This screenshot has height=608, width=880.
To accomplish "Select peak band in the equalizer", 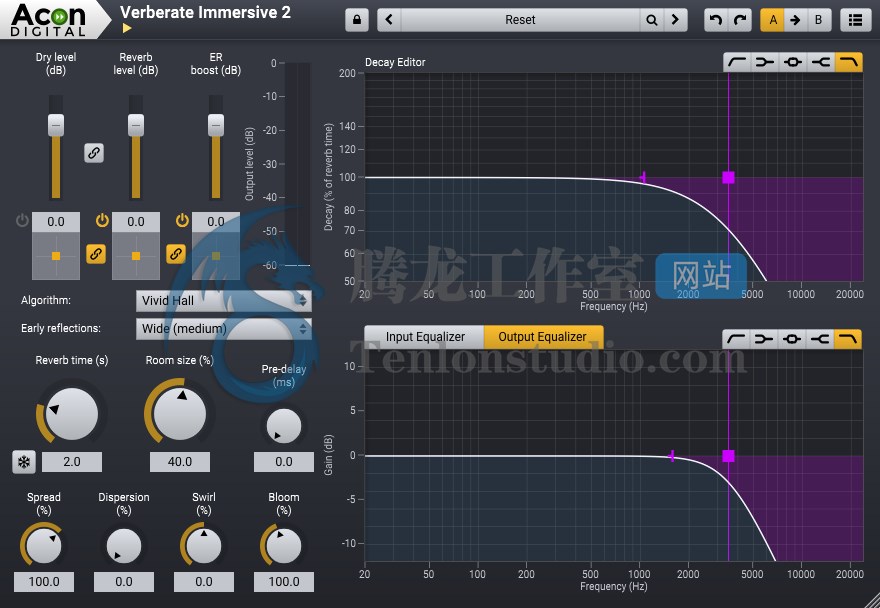I will [x=792, y=339].
